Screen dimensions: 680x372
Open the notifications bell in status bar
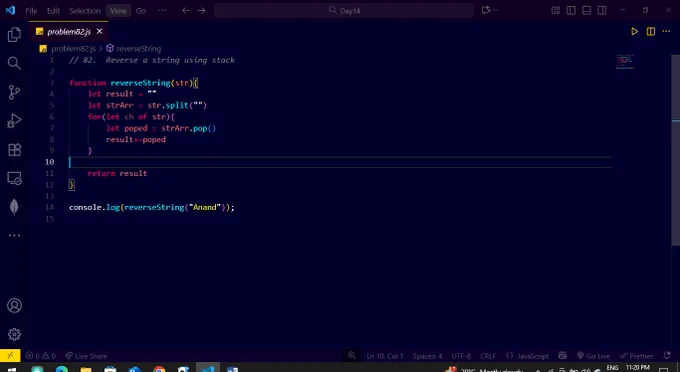[667, 356]
